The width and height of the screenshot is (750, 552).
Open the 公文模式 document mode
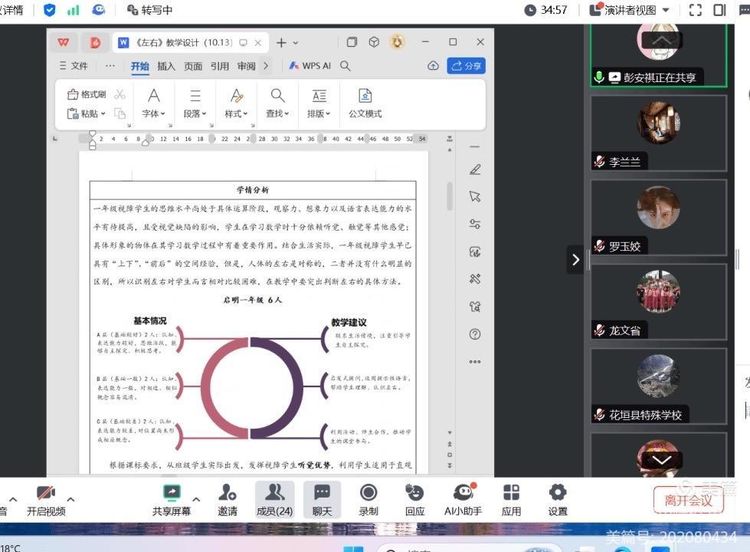tap(365, 103)
